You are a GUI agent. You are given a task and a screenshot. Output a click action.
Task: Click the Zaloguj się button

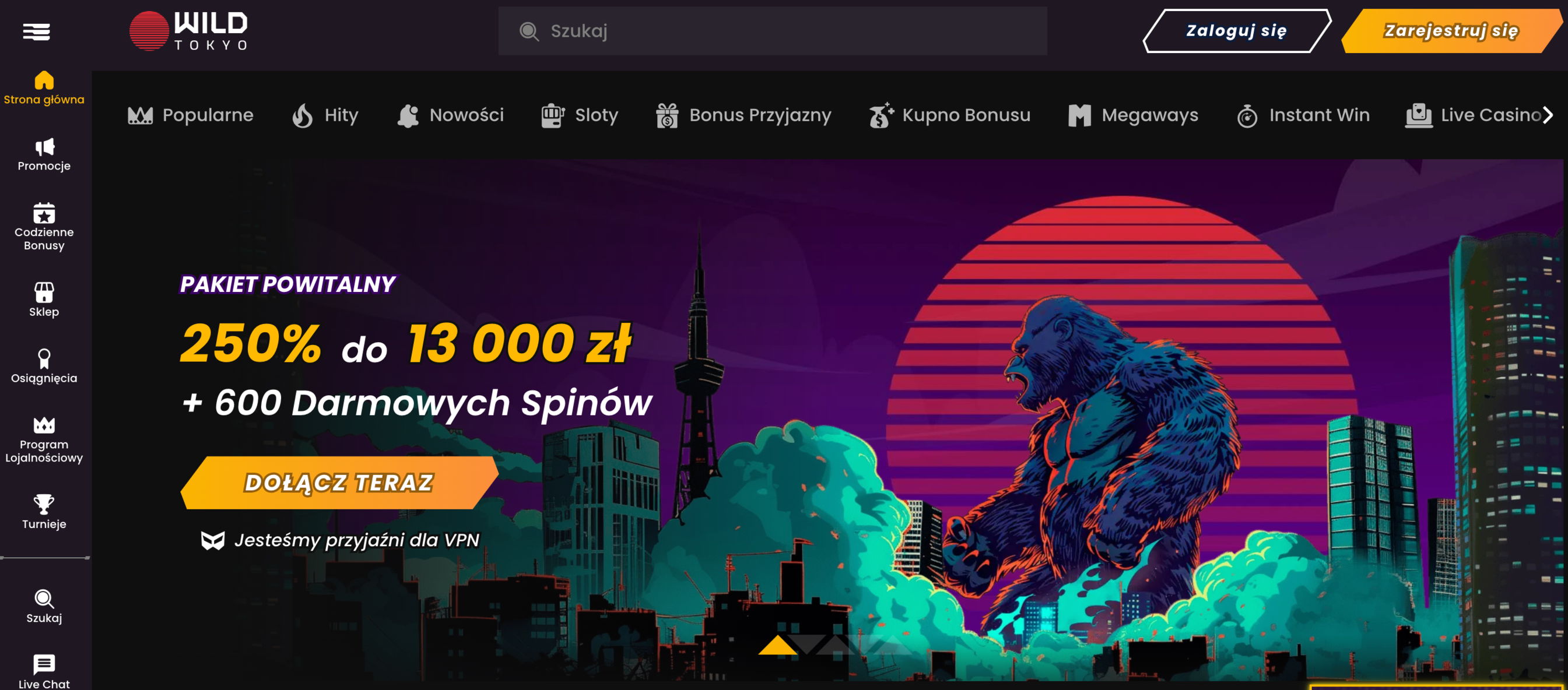click(x=1236, y=31)
